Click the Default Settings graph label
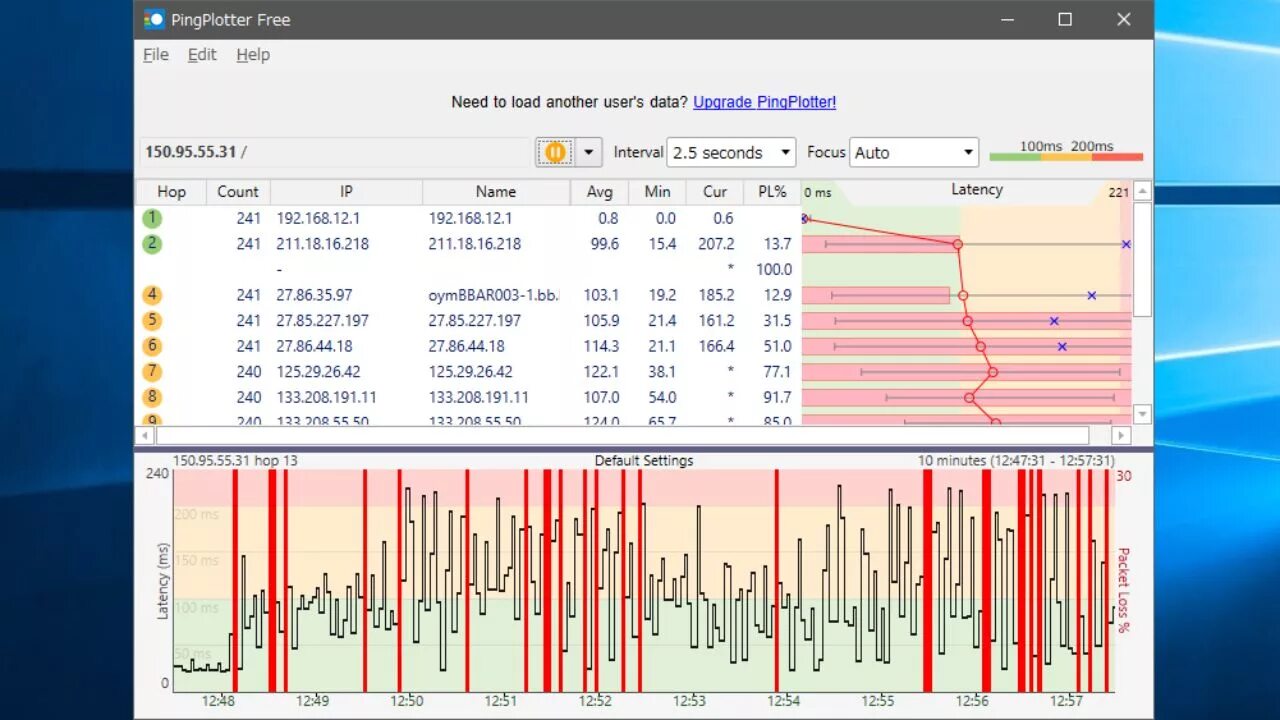This screenshot has height=720, width=1280. (x=644, y=461)
